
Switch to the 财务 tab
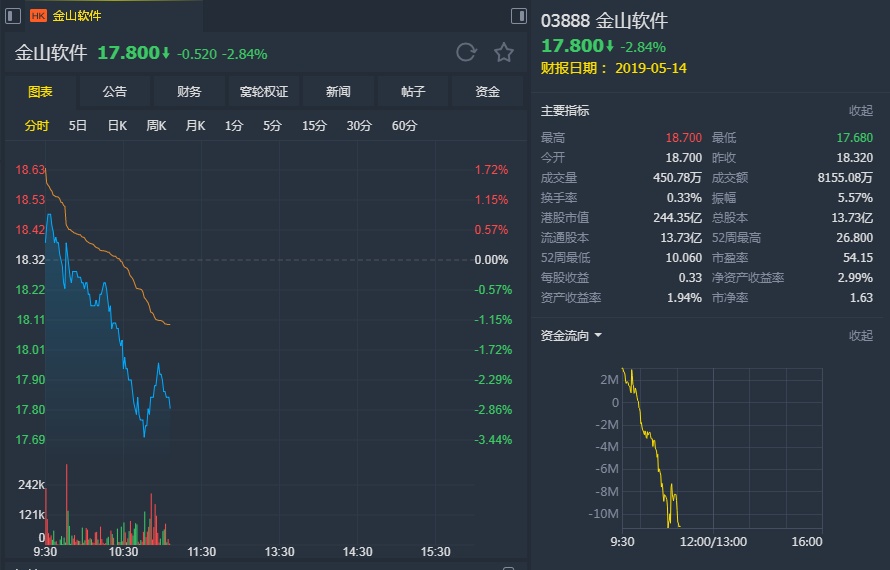click(189, 92)
